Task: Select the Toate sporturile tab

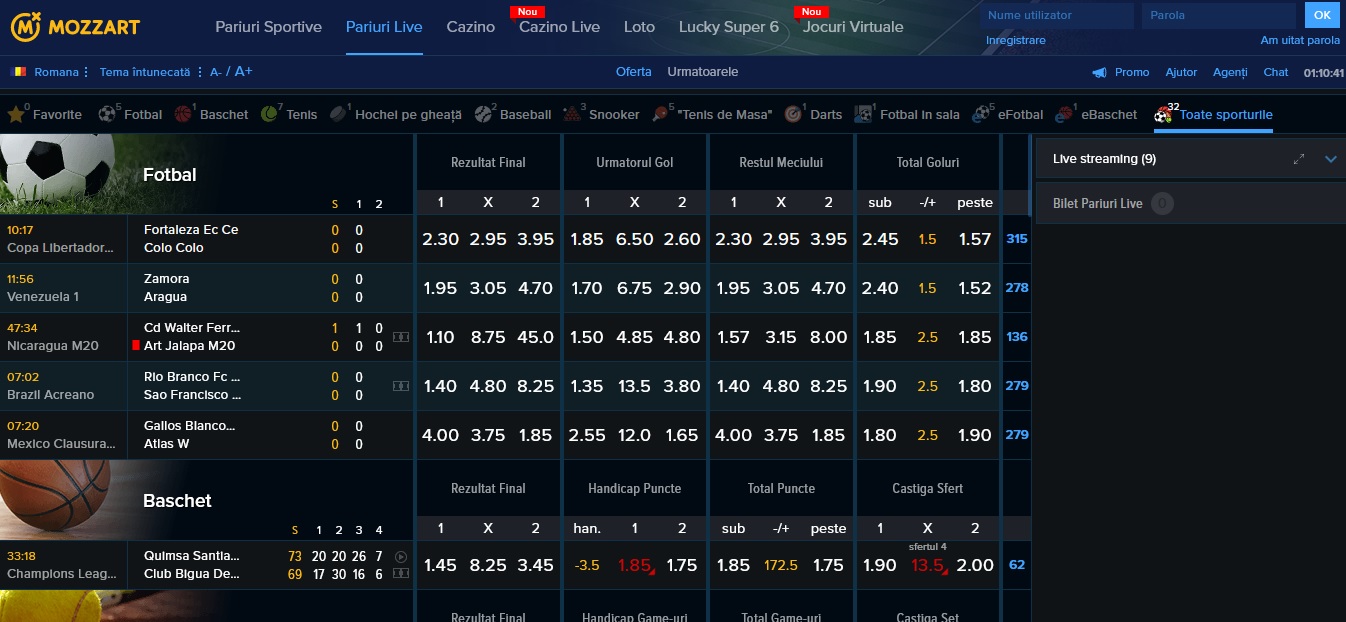Action: [1213, 114]
